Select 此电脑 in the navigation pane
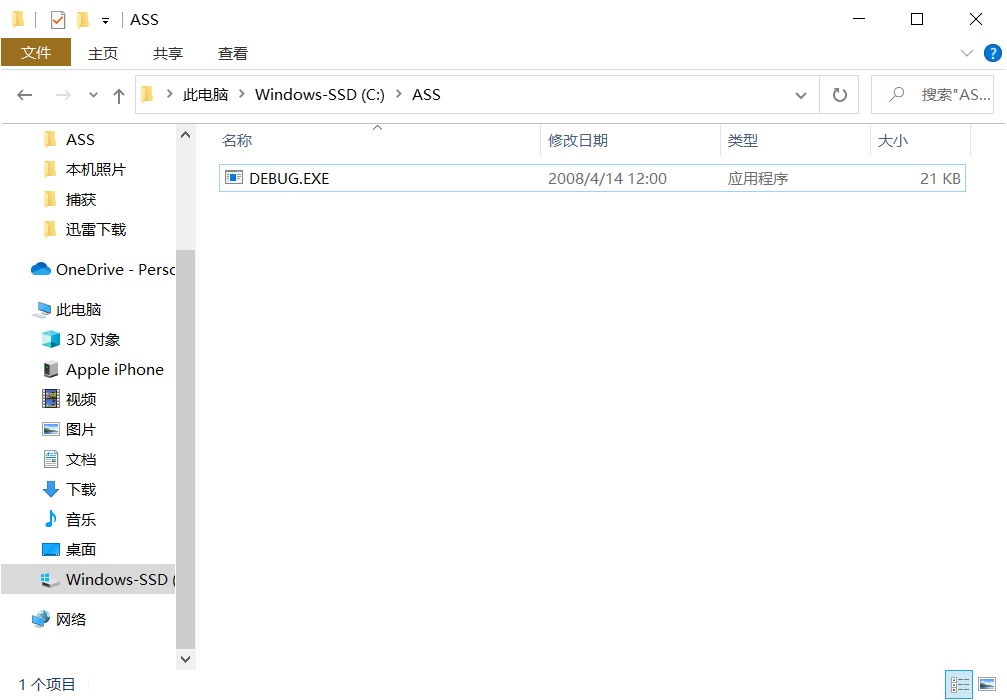1007x700 pixels. [78, 310]
